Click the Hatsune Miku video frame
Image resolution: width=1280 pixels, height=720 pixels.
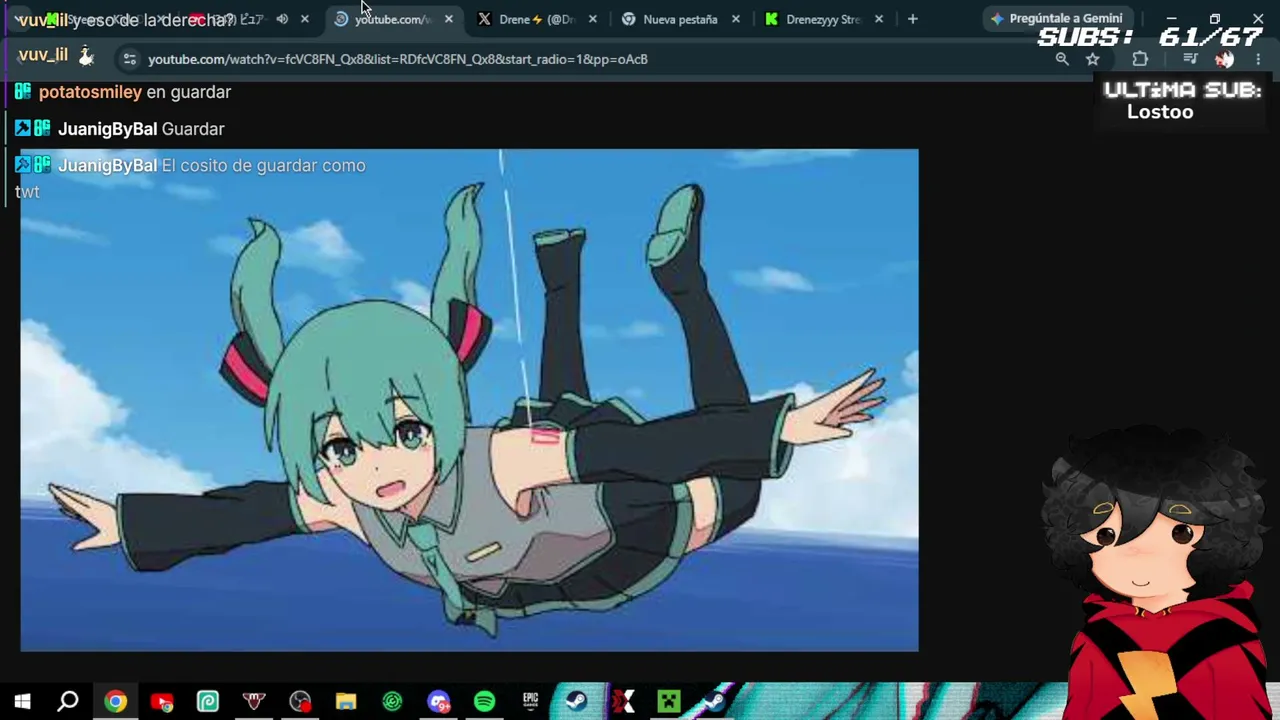pos(469,400)
